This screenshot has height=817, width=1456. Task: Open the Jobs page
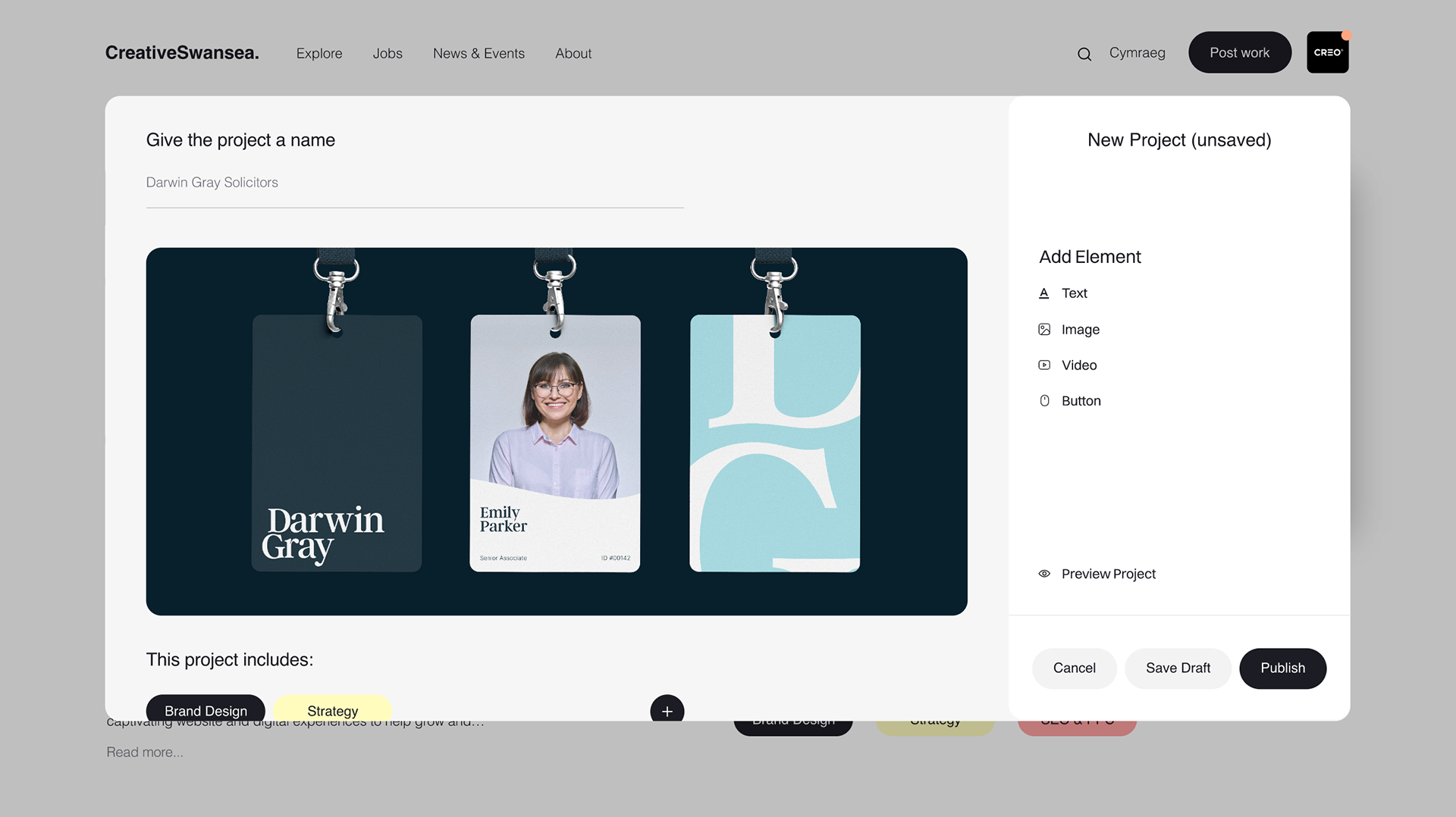[388, 54]
